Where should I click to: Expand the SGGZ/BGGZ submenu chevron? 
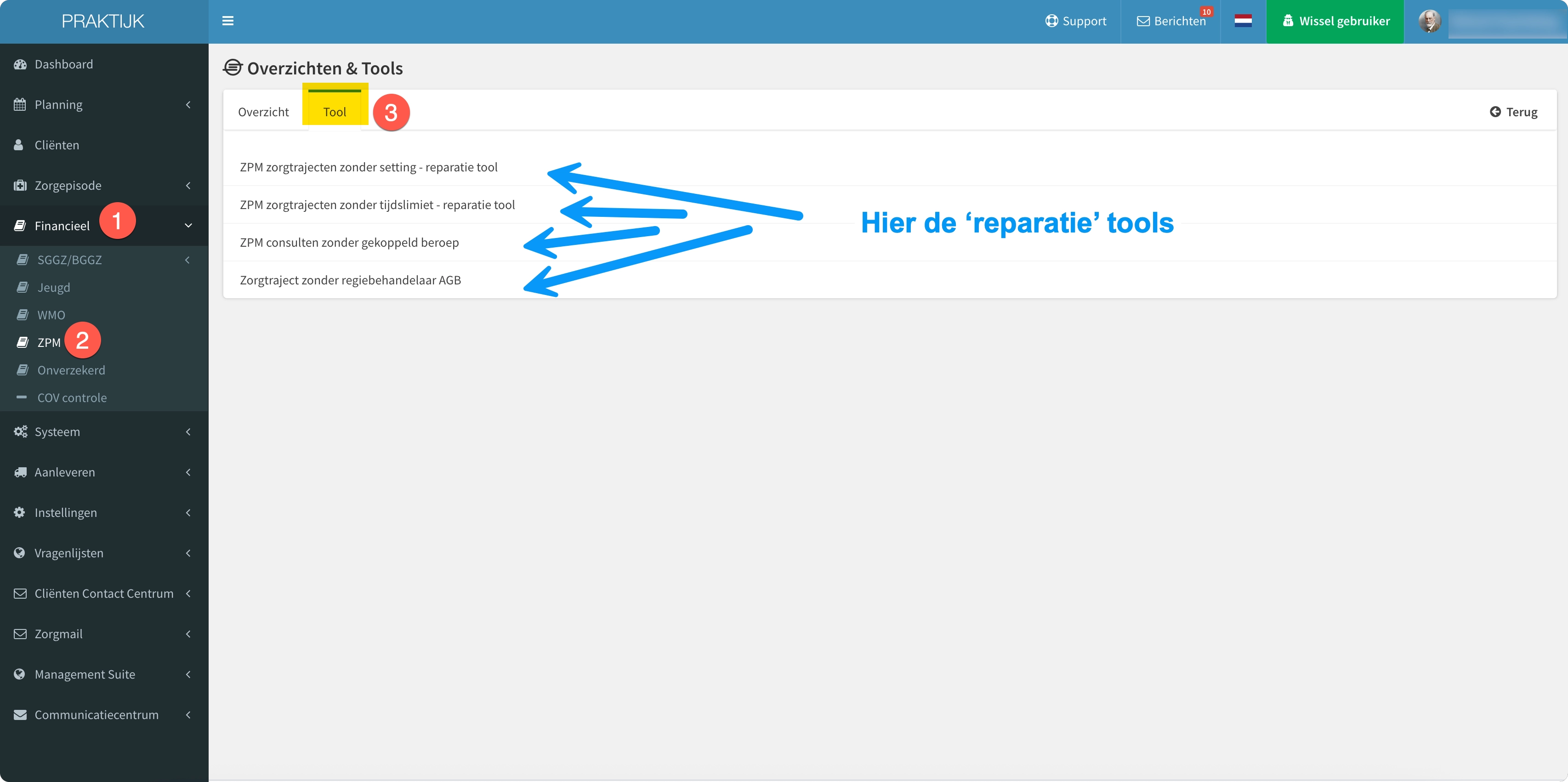[187, 260]
